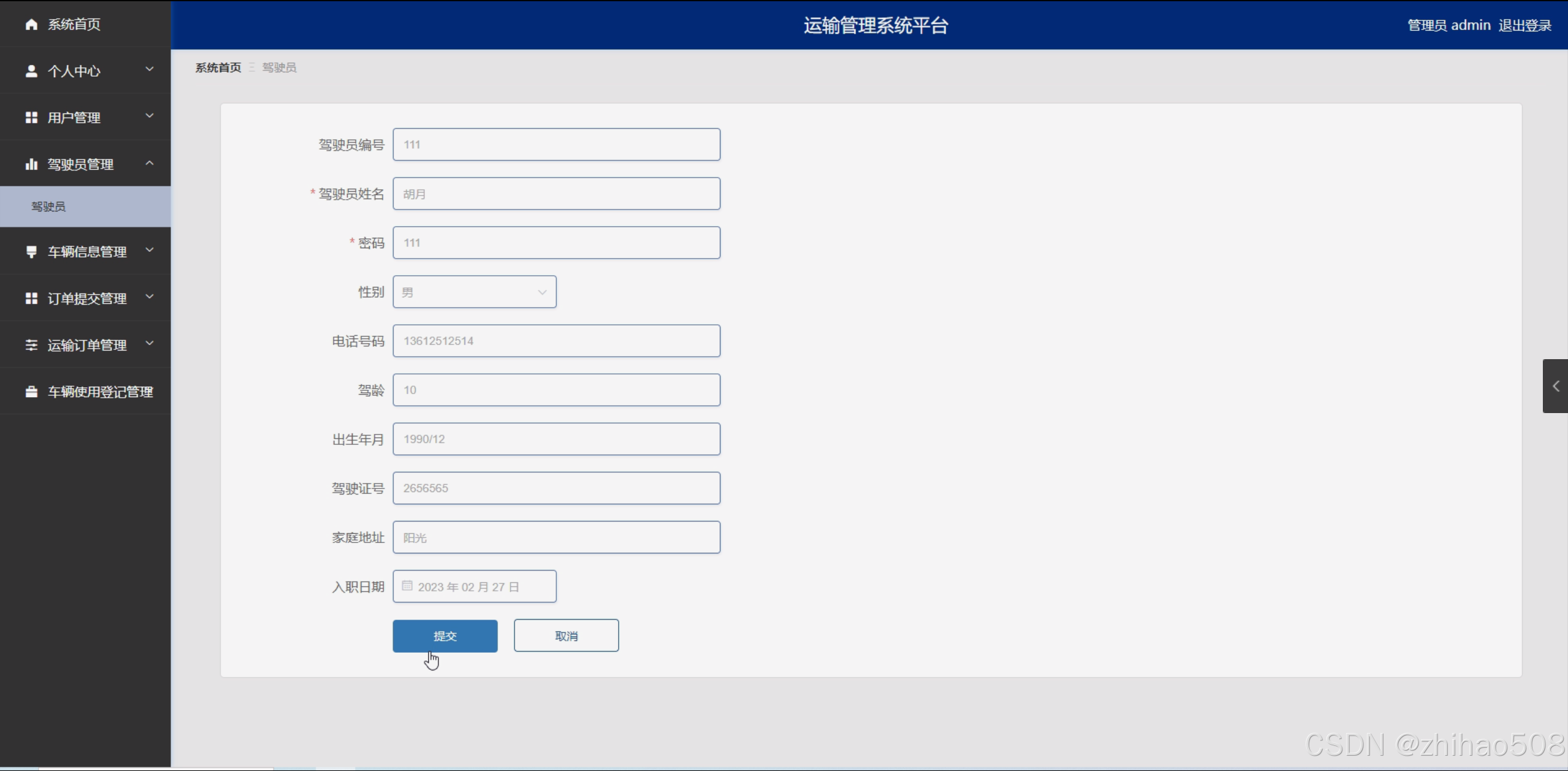Open the right-edge collapse arrow panel
The height and width of the screenshot is (771, 1568).
[x=1555, y=386]
